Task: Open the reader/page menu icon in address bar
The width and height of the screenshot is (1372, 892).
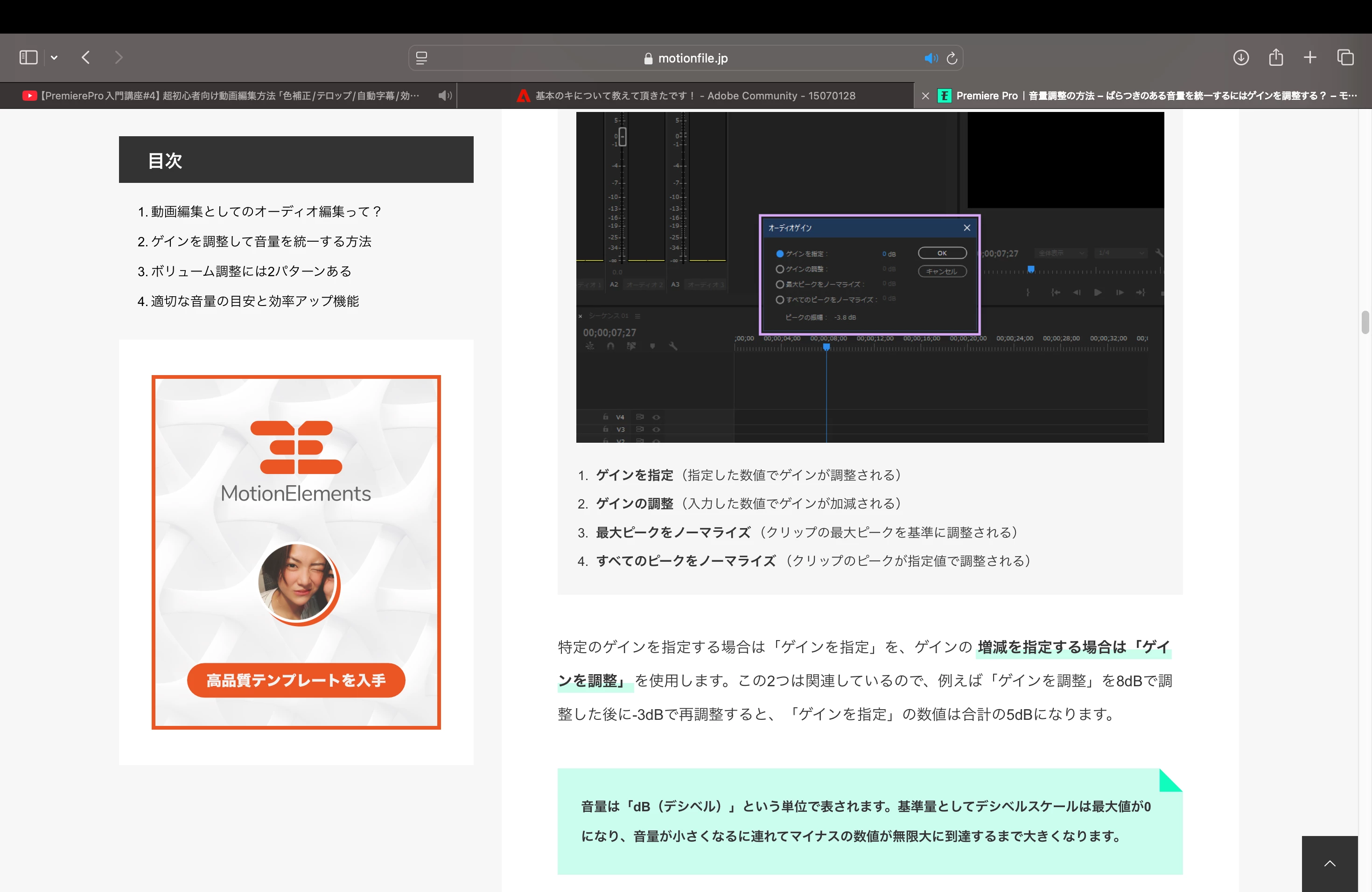Action: pyautogui.click(x=421, y=58)
